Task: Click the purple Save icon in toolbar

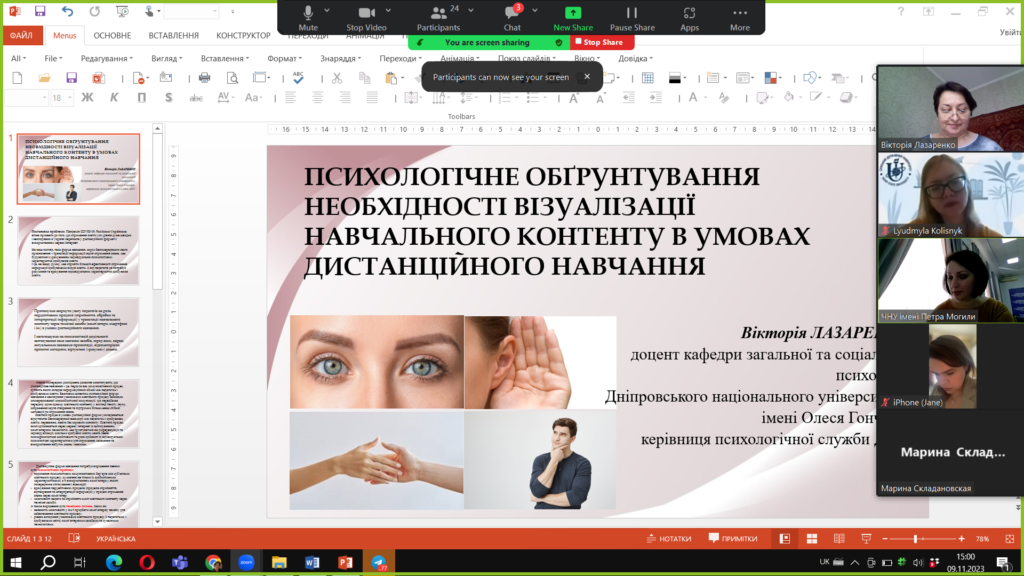Action: tap(71, 78)
